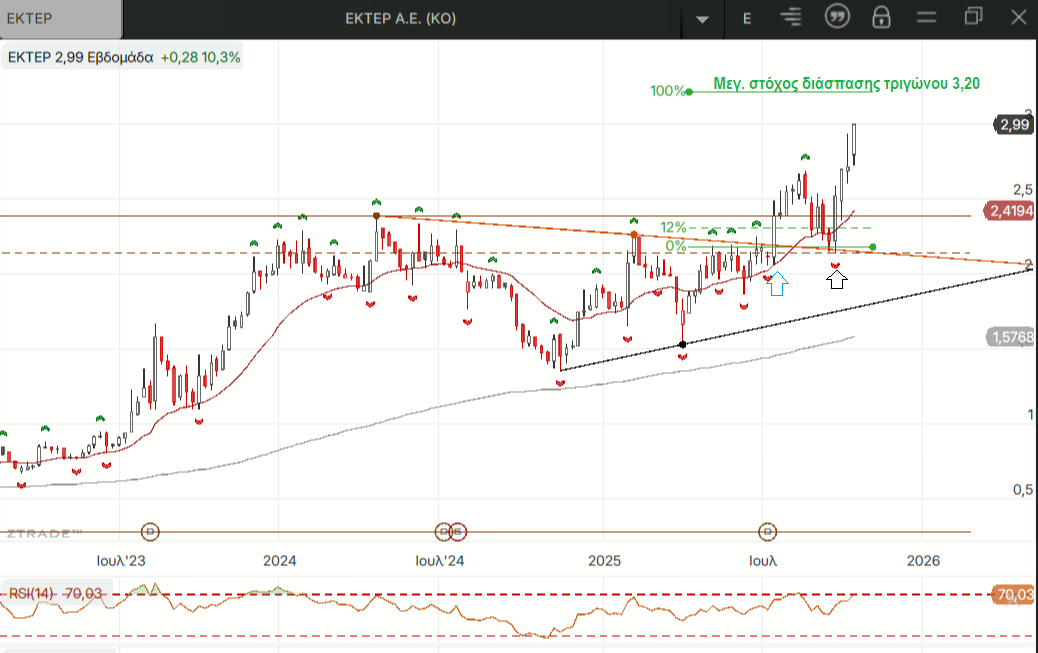Select the blue up arrow annotation
The image size is (1038, 653).
(x=778, y=285)
